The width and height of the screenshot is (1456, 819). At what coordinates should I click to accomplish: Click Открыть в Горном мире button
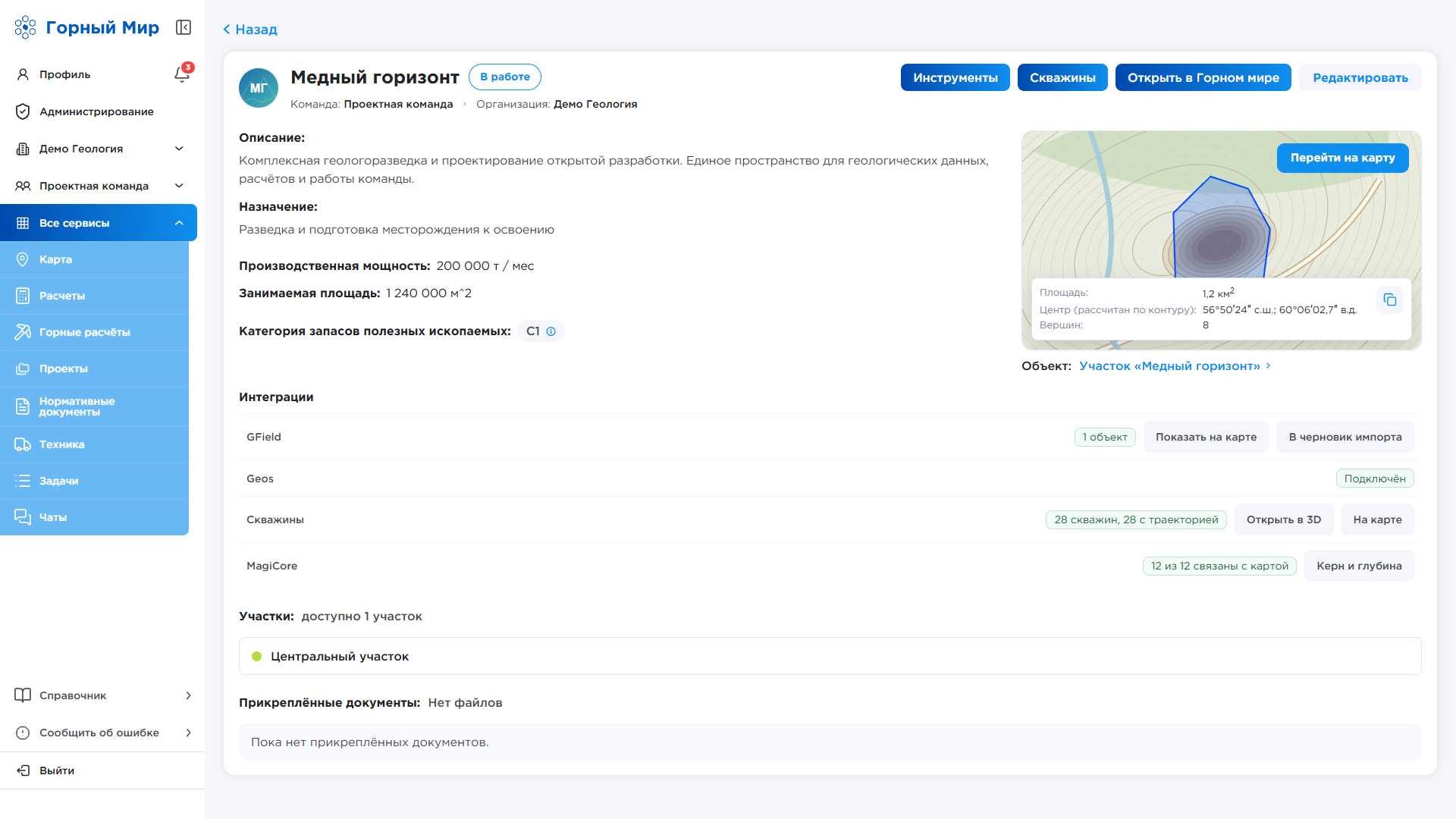[x=1203, y=77]
